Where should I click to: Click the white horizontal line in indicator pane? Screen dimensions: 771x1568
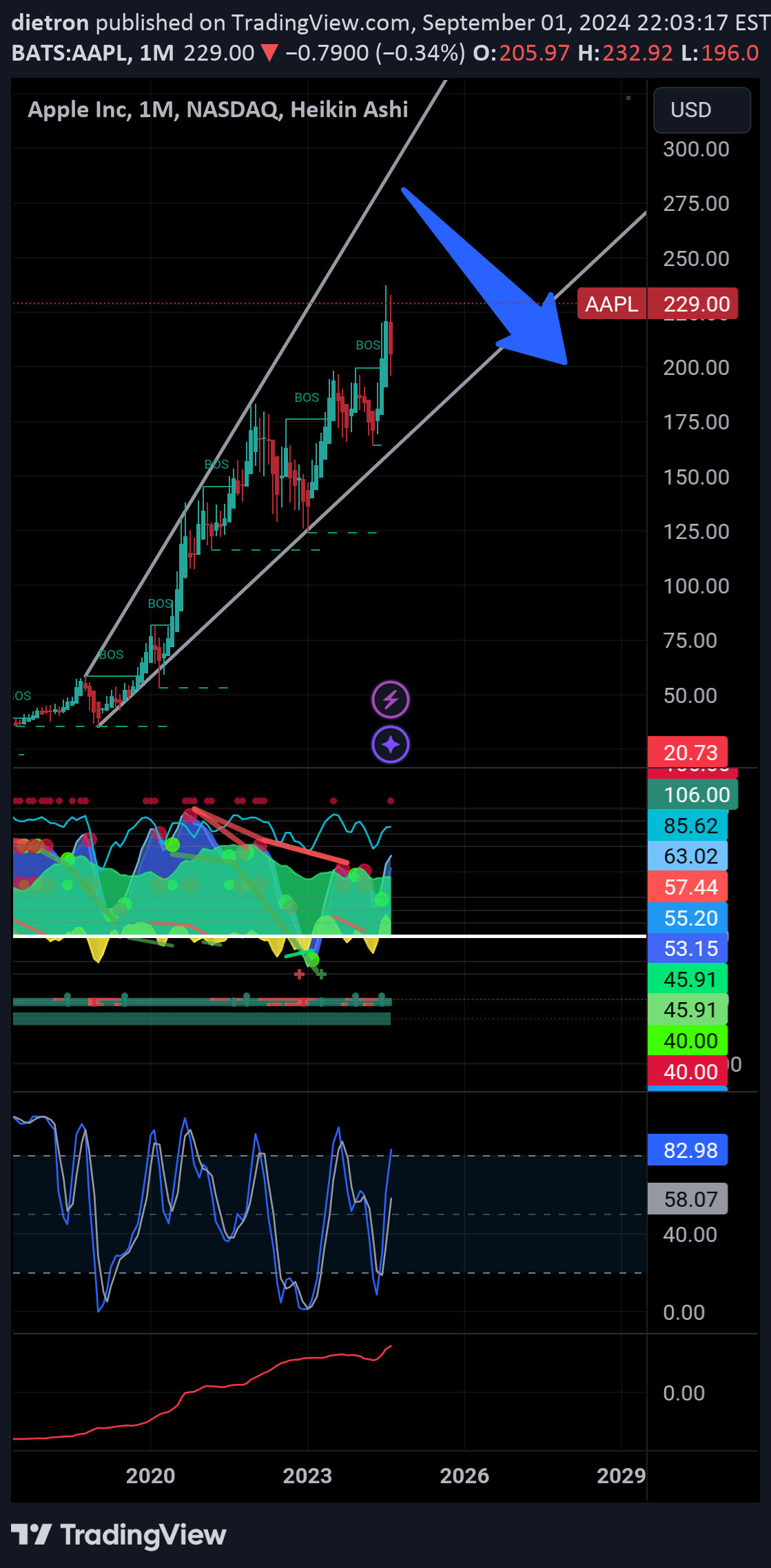coord(329,936)
